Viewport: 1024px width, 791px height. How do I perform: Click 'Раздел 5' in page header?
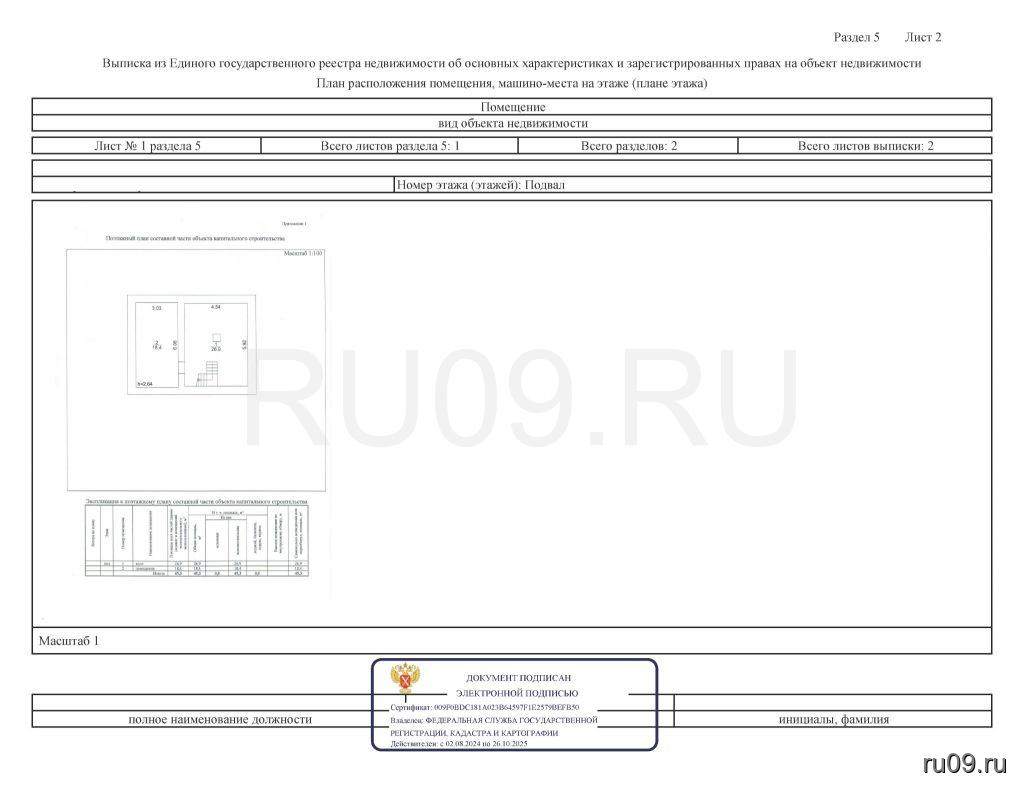[856, 38]
